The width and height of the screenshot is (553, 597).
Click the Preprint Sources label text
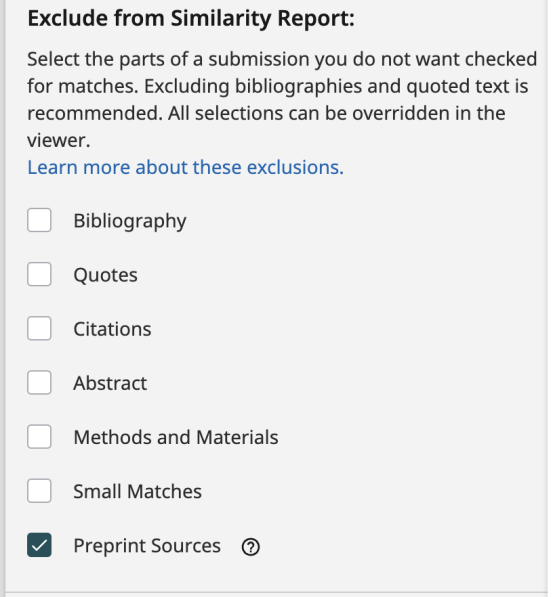pos(147,546)
